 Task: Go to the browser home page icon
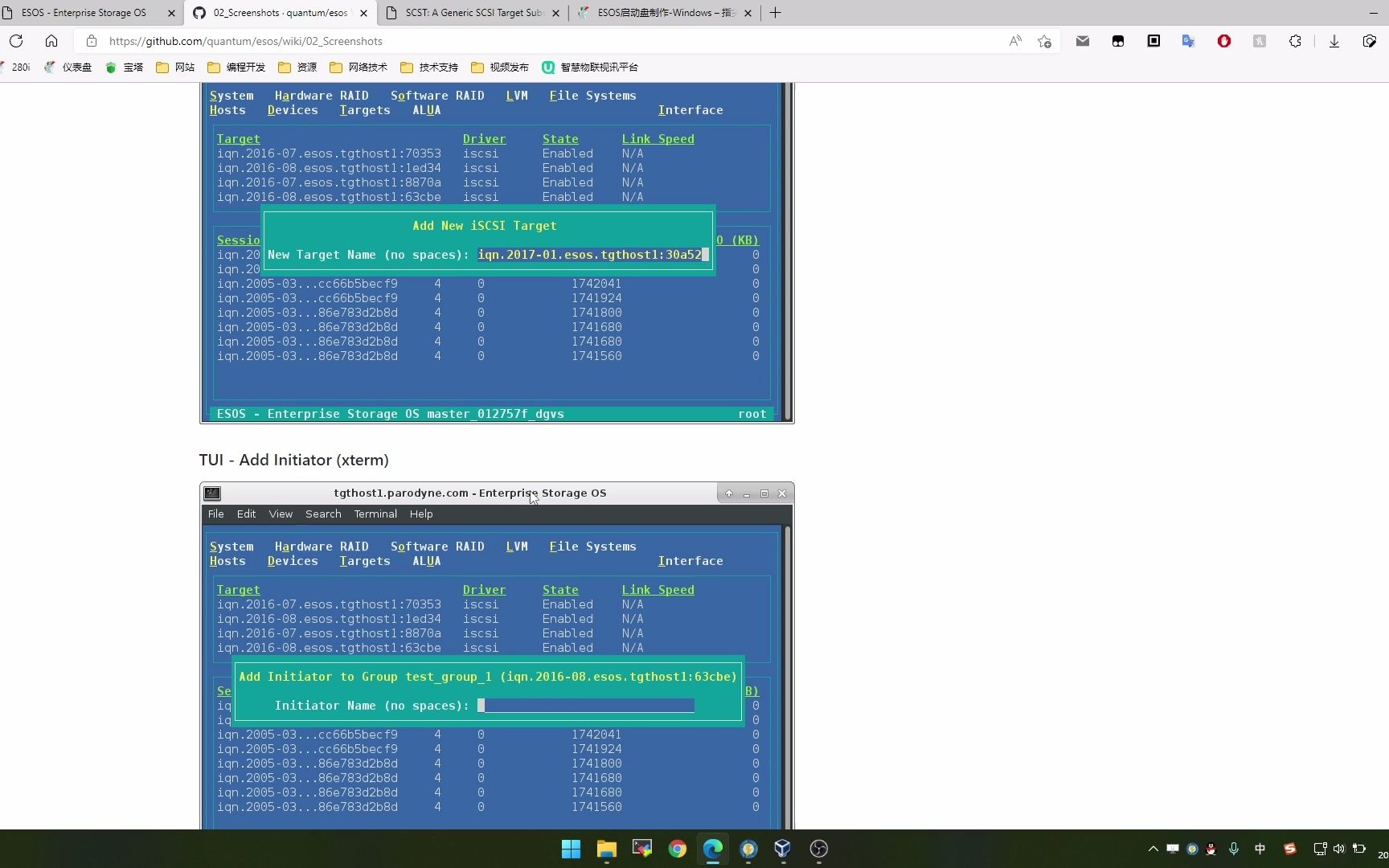coord(51,41)
